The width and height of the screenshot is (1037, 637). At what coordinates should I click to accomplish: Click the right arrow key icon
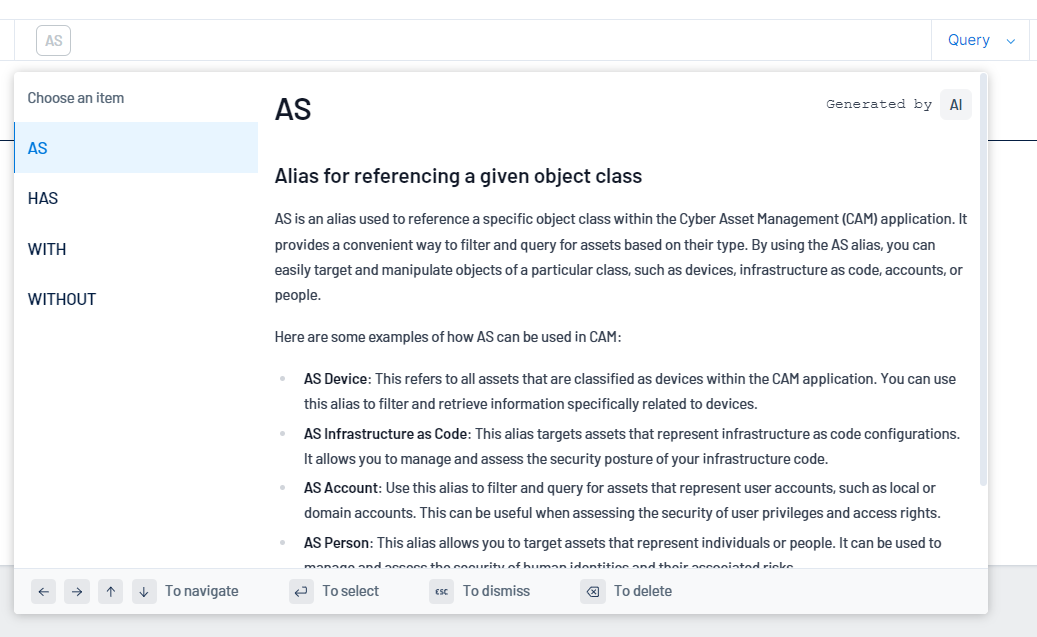pyautogui.click(x=77, y=591)
